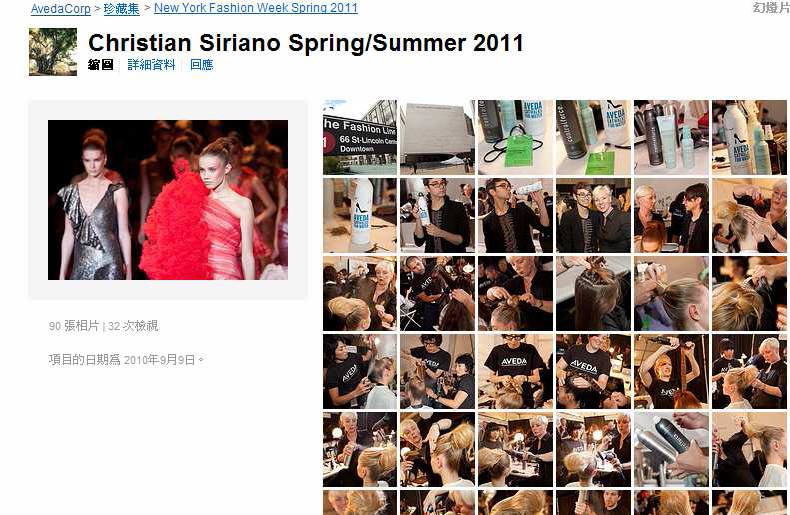This screenshot has width=790, height=515.
Task: View the single white Aveda bottle thumbnail
Action: [x=360, y=215]
